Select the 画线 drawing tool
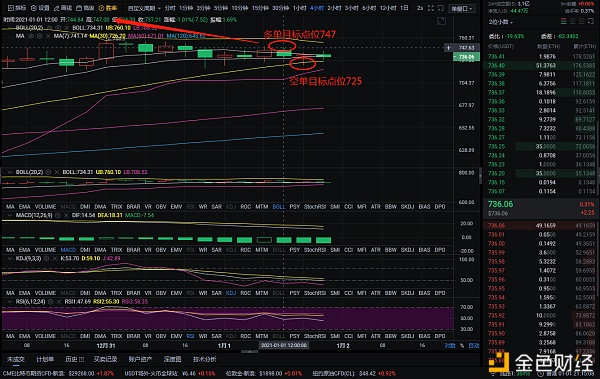This screenshot has width=600, height=379. (x=63, y=8)
